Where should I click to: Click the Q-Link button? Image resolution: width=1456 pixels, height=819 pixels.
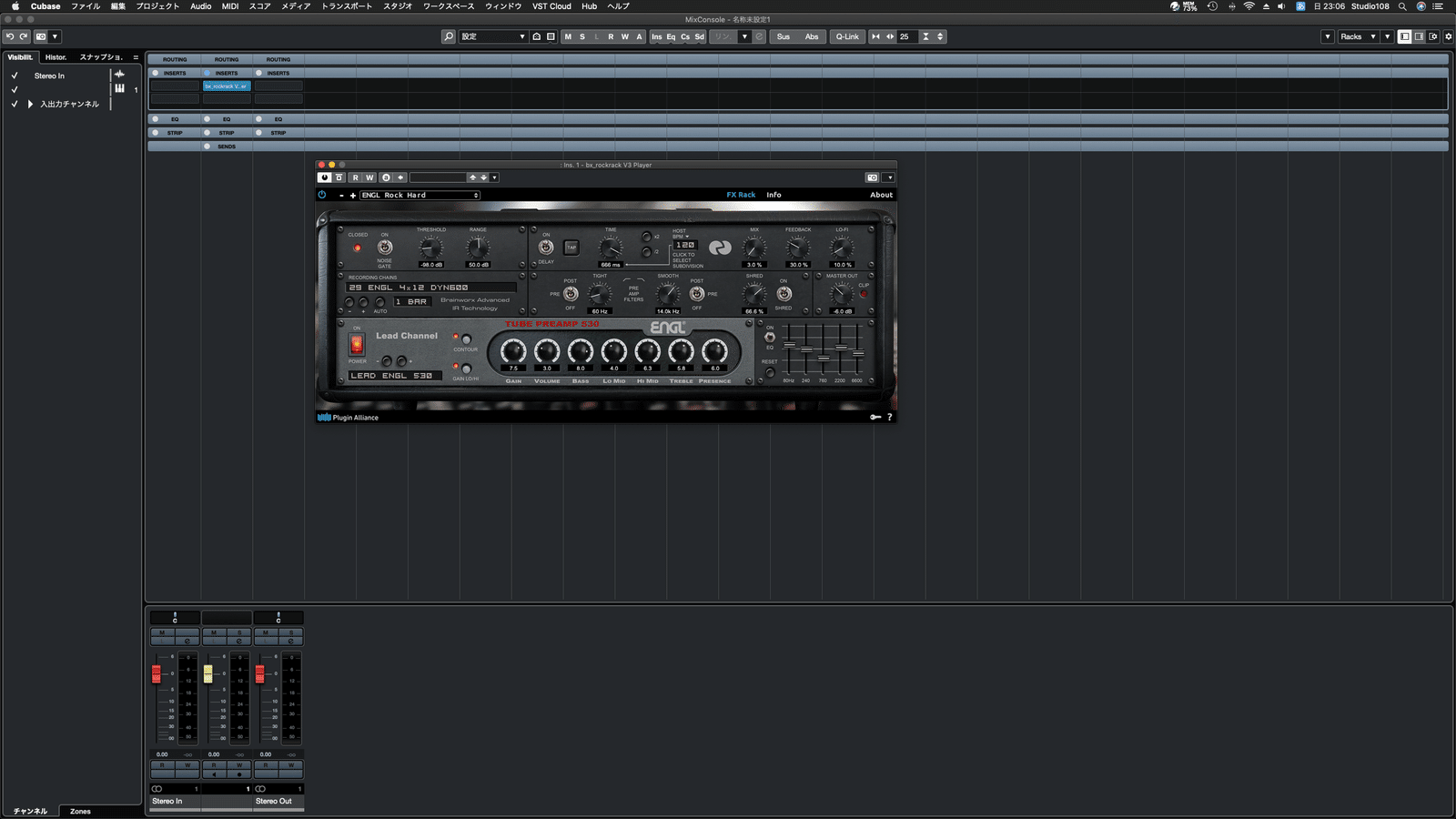pos(847,36)
